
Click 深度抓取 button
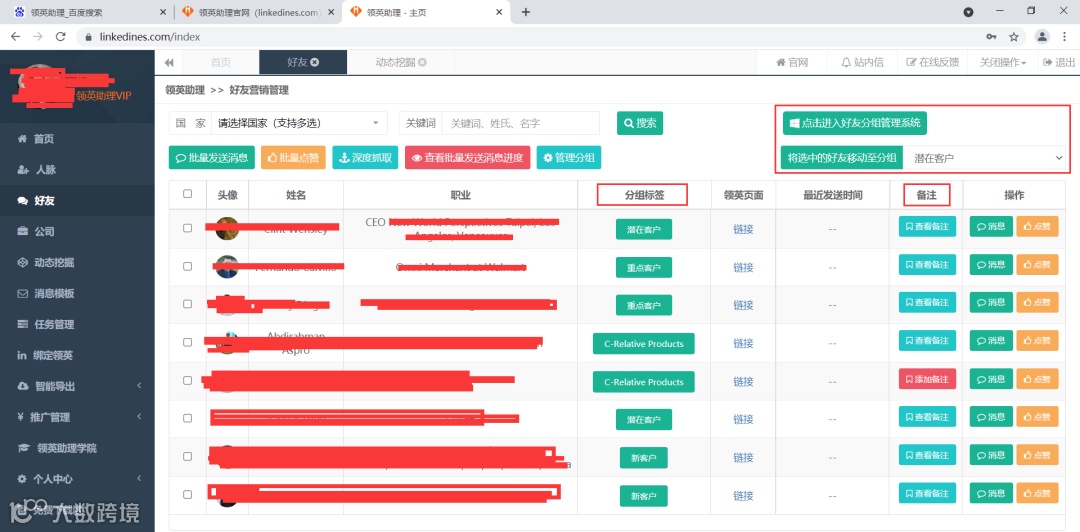(366, 157)
